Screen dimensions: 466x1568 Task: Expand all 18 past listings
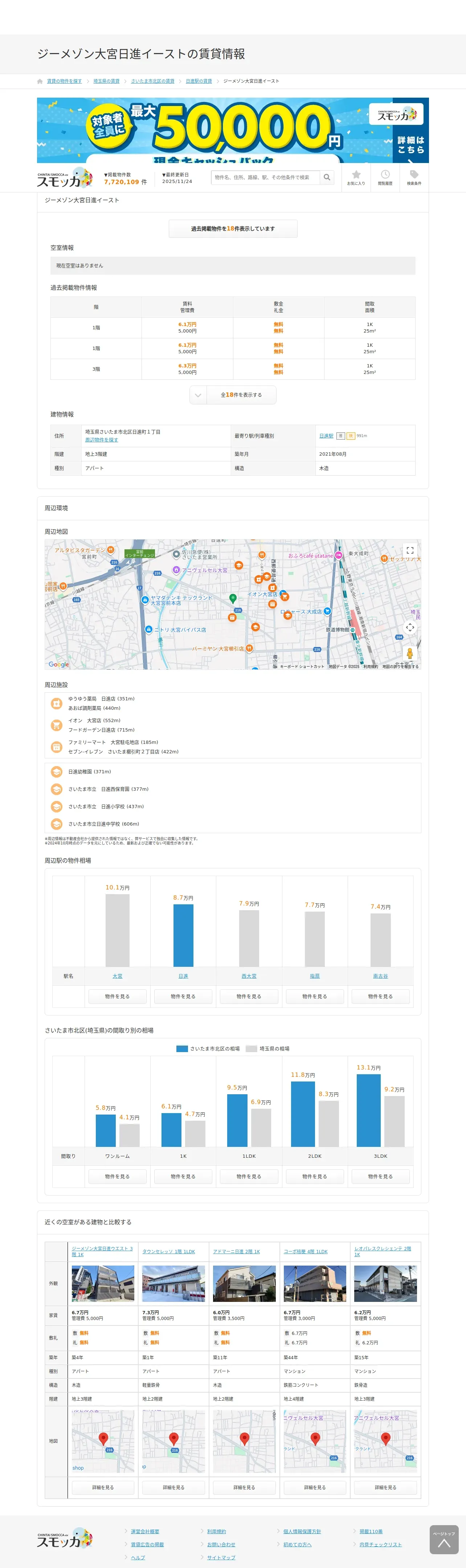pos(233,395)
